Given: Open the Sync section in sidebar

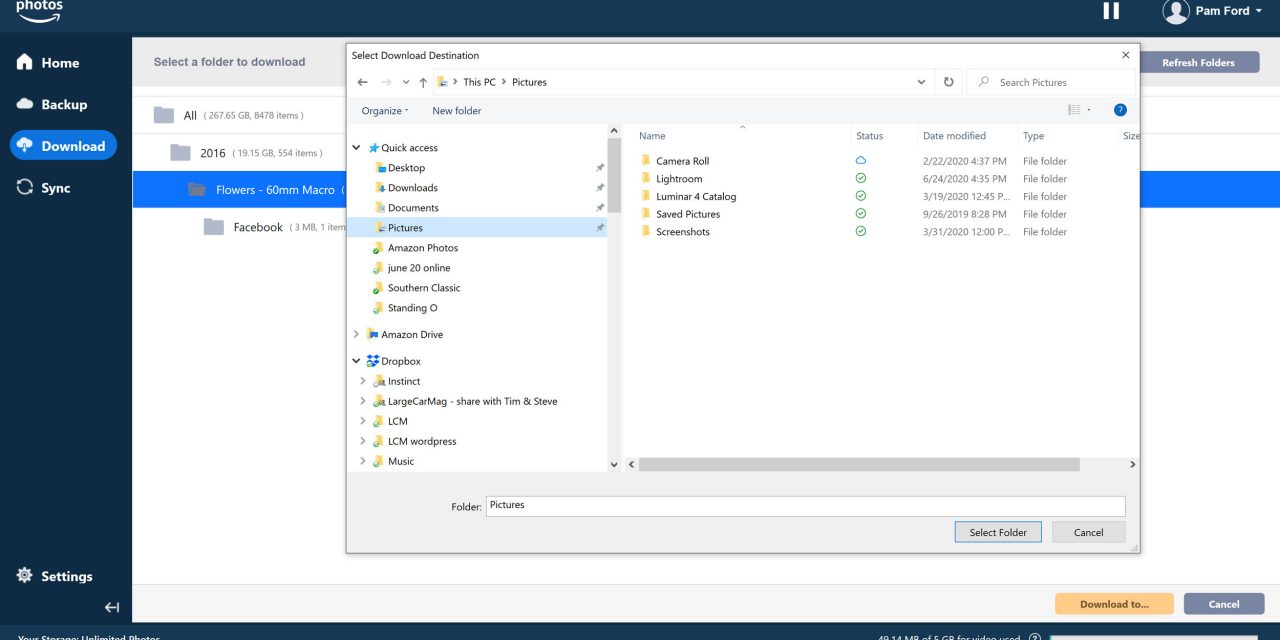Looking at the screenshot, I should 55,188.
